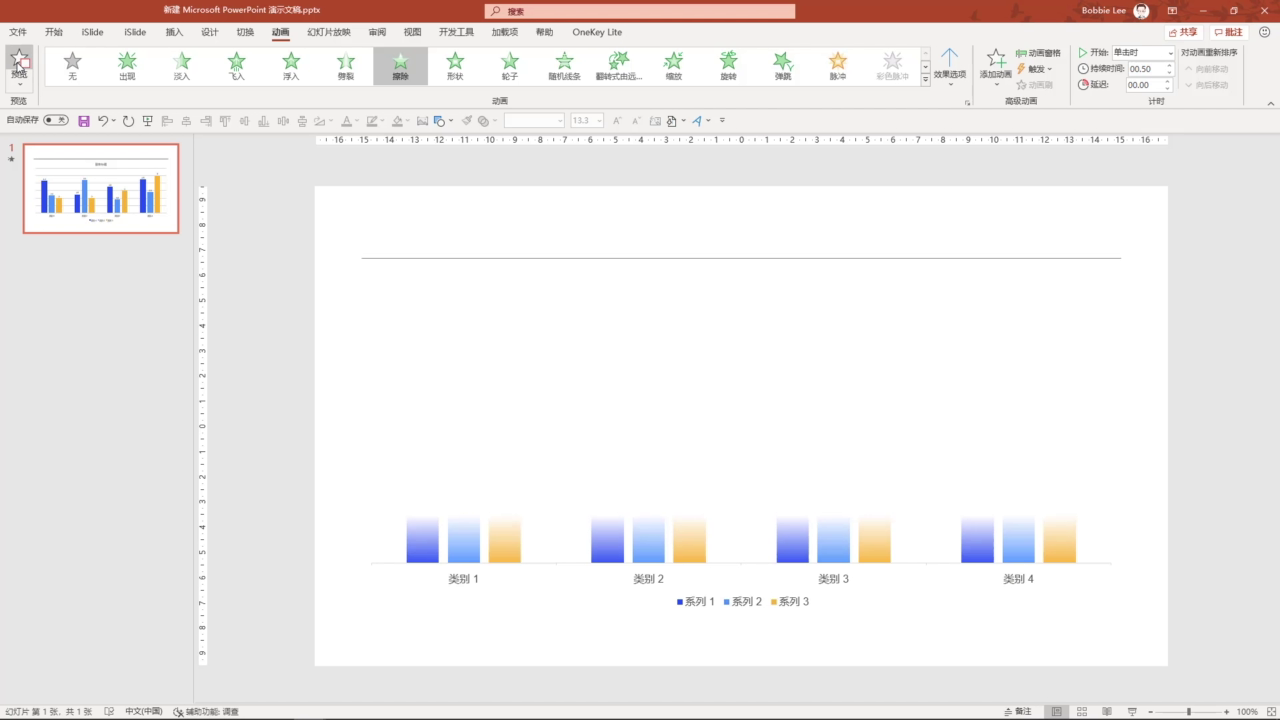This screenshot has height=720, width=1280.
Task: Click the blue 类别 2 series bar
Action: coord(607,540)
